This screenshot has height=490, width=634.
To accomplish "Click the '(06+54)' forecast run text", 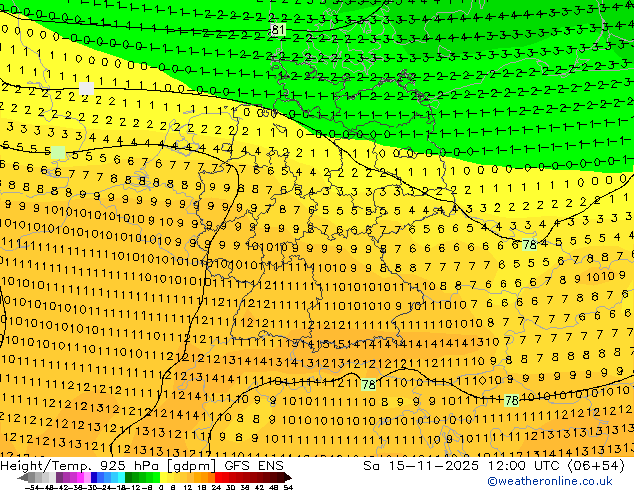I will (597, 465).
